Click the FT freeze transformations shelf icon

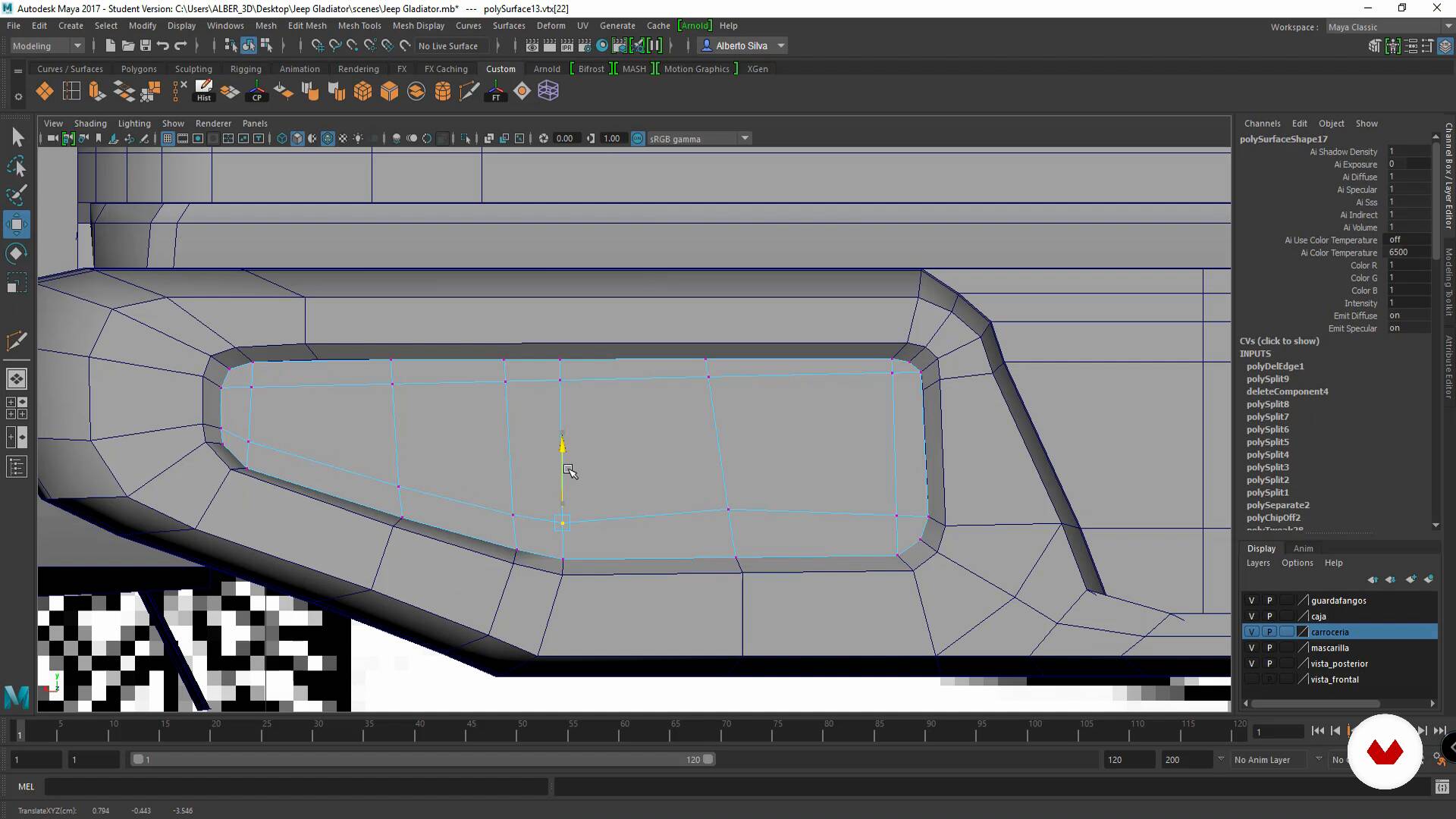[495, 92]
